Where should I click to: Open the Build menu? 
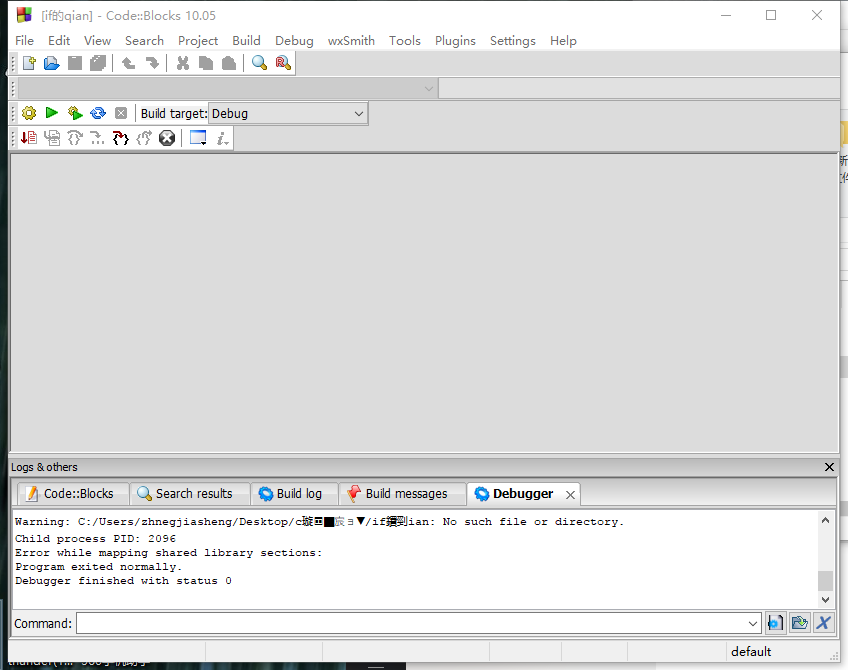click(246, 41)
